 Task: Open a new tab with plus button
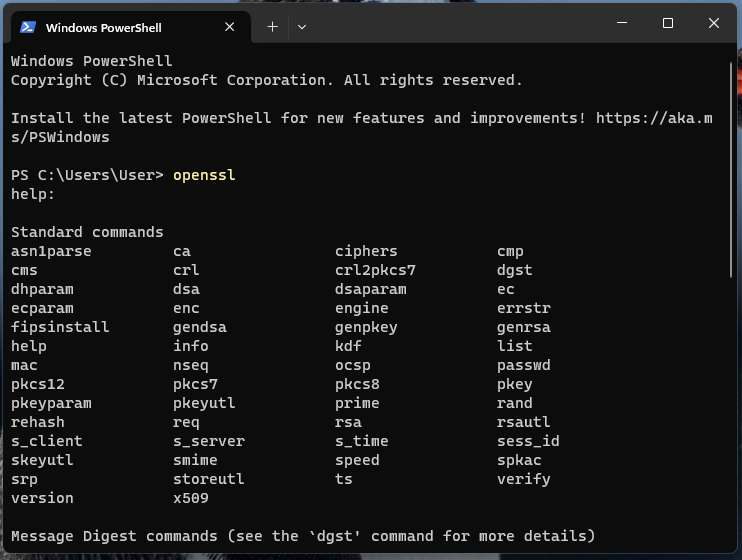[x=272, y=27]
